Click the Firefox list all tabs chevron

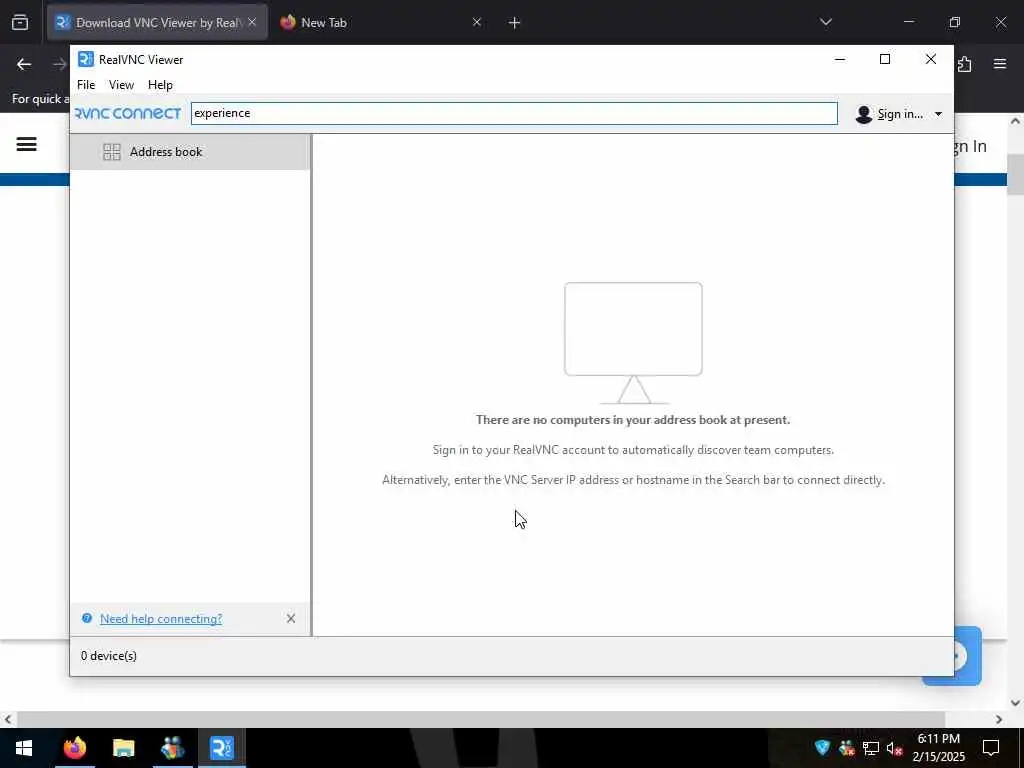click(825, 22)
